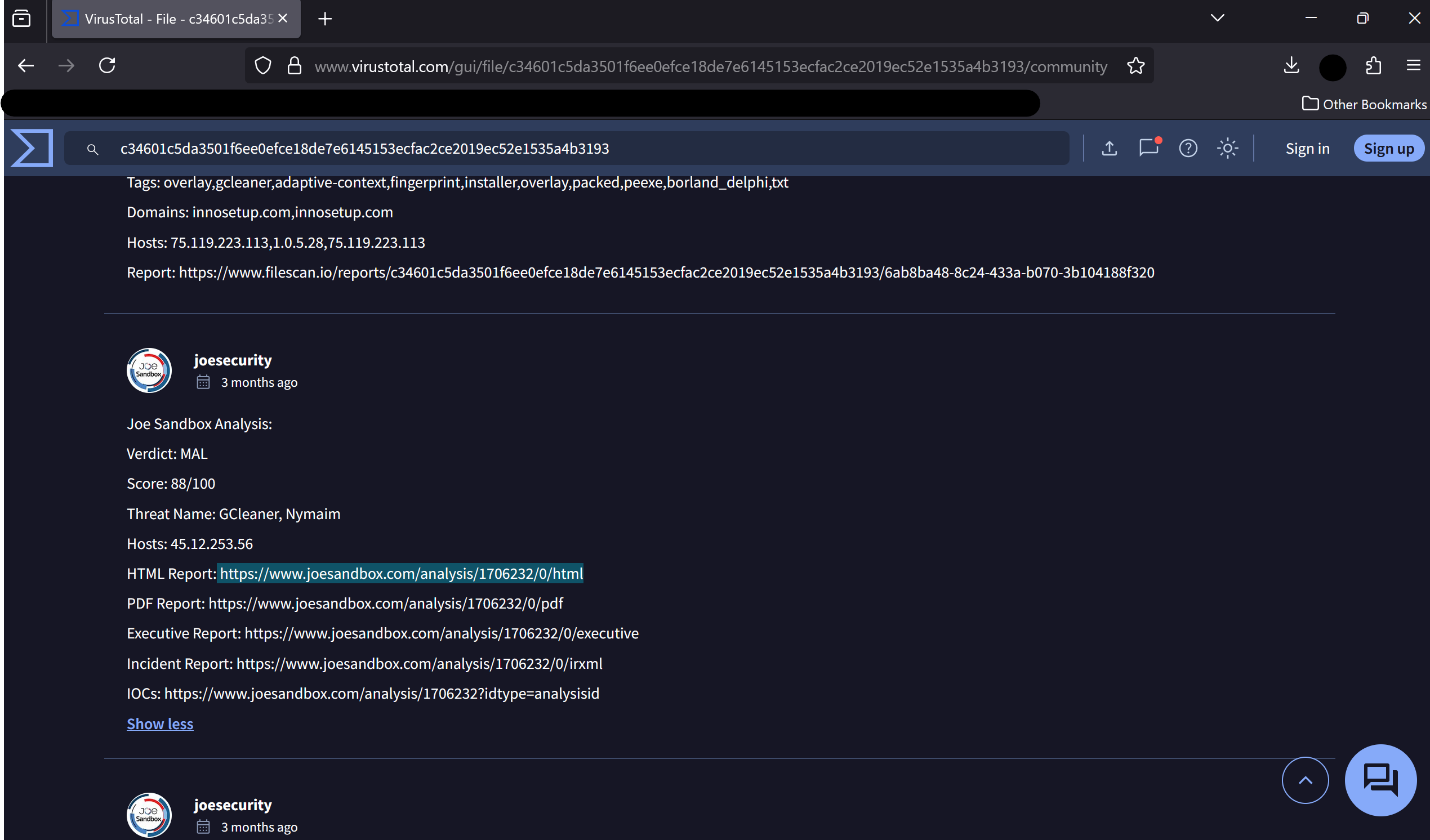1430x840 pixels.
Task: Open the browser Extensions puzzle icon
Action: 1373,65
